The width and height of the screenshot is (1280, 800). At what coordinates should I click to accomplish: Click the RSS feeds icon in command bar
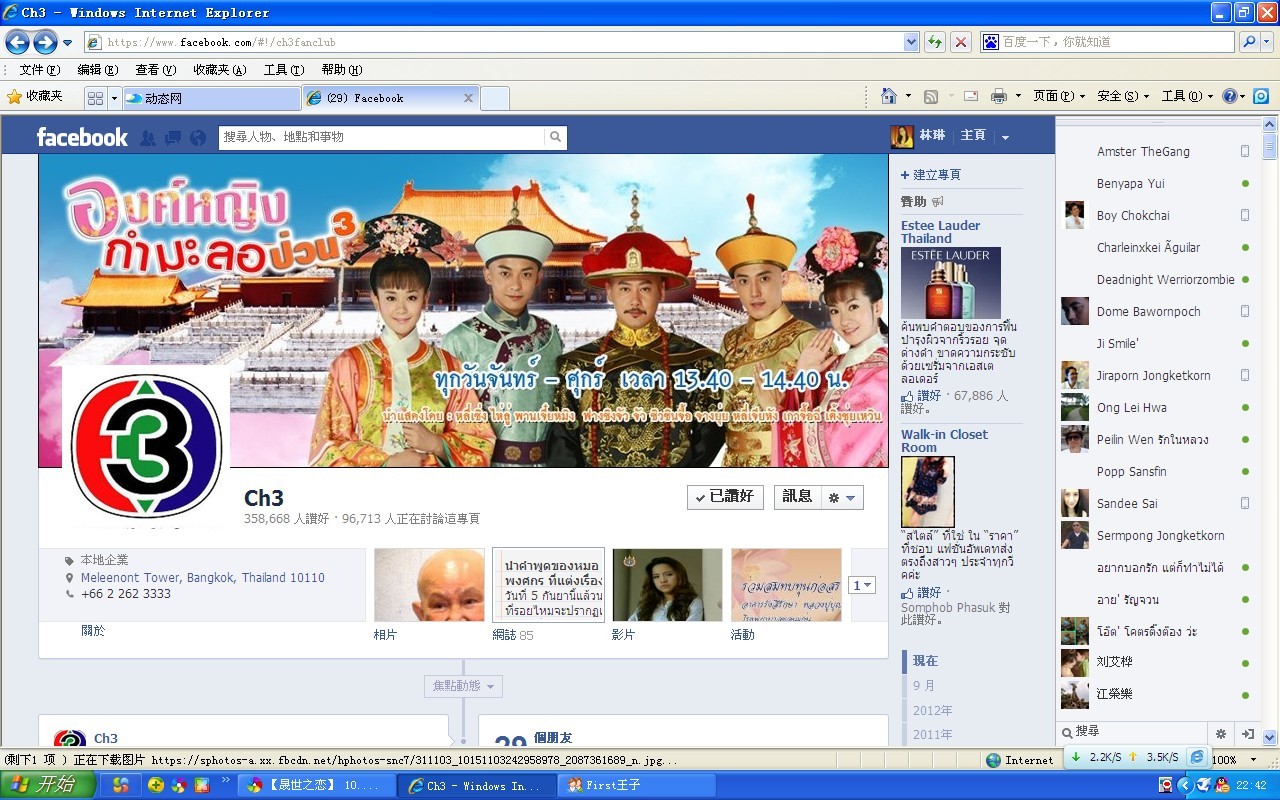click(x=931, y=96)
